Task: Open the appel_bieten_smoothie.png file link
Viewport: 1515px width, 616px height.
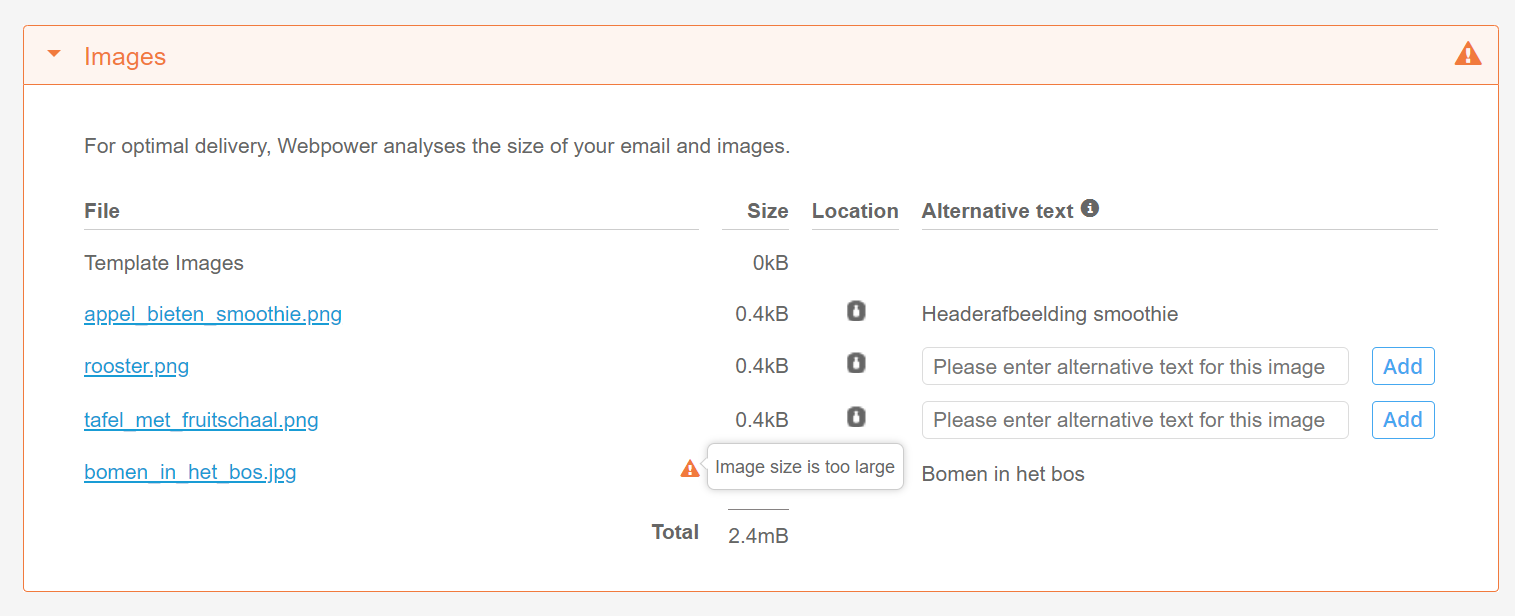Action: point(213,314)
